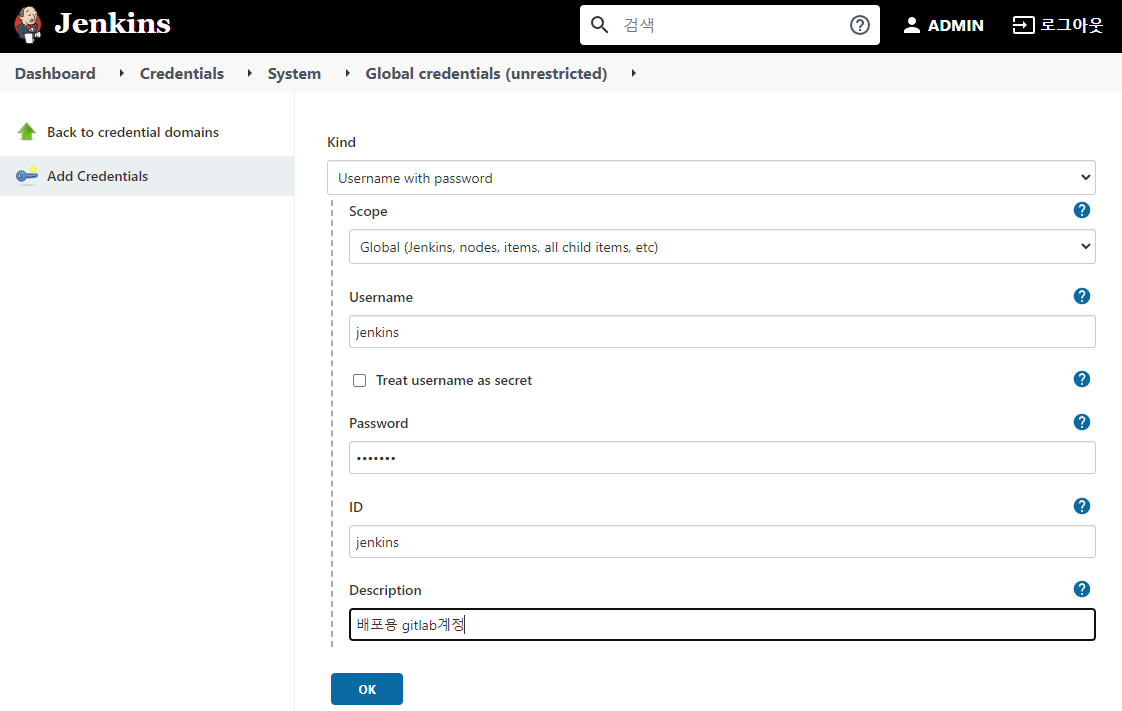Go to System breadcrumb
This screenshot has height=711, width=1122.
click(x=294, y=74)
